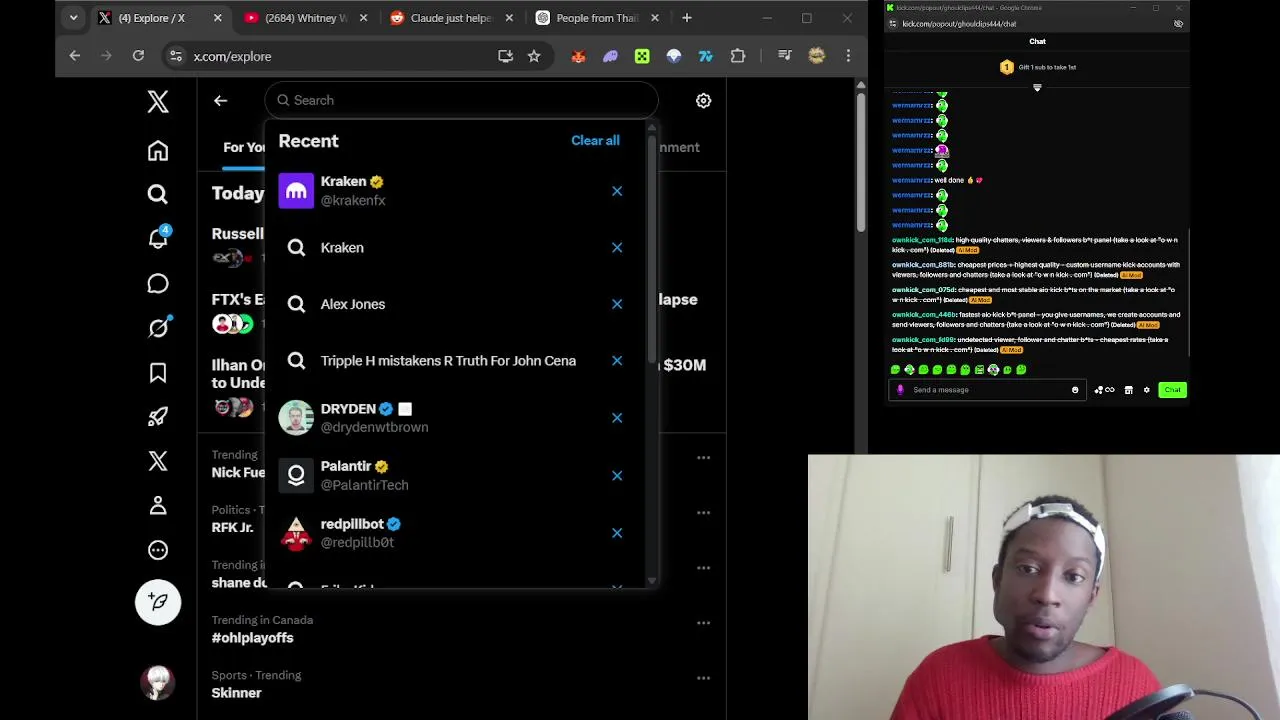Open Explore settings gear icon
Viewport: 1280px width, 720px height.
[703, 100]
